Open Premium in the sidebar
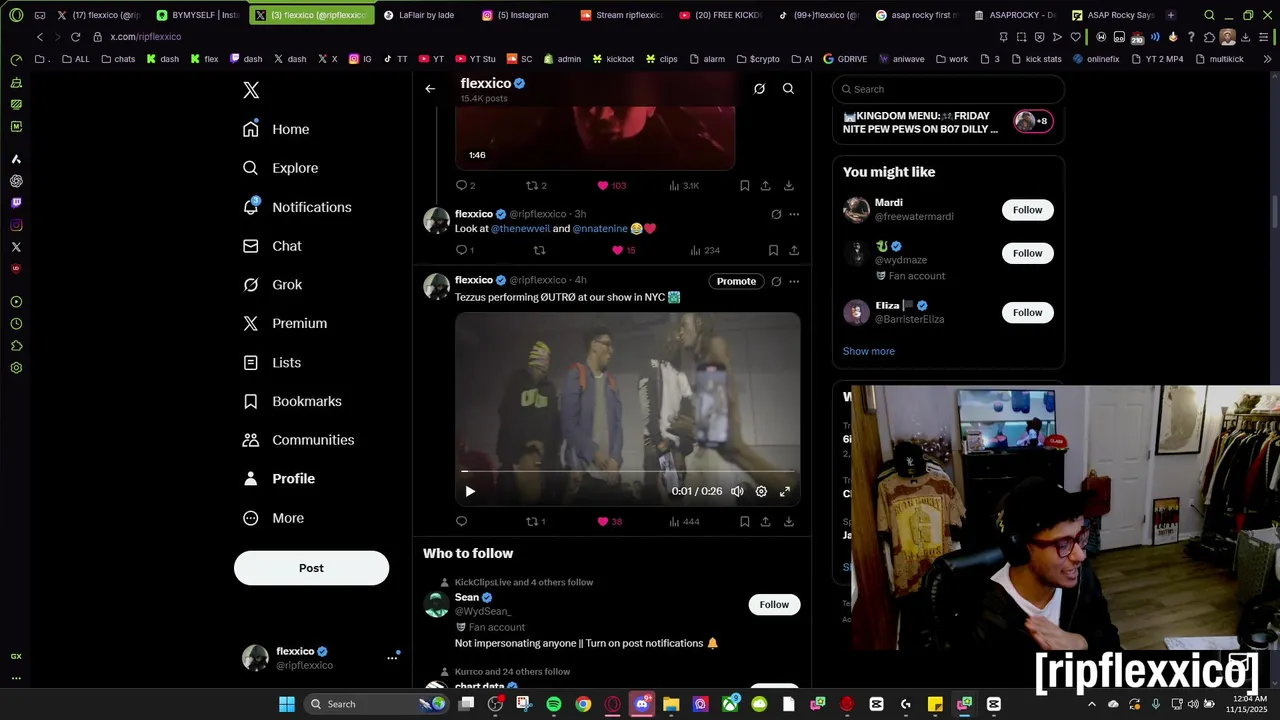1280x720 pixels. pos(285,323)
